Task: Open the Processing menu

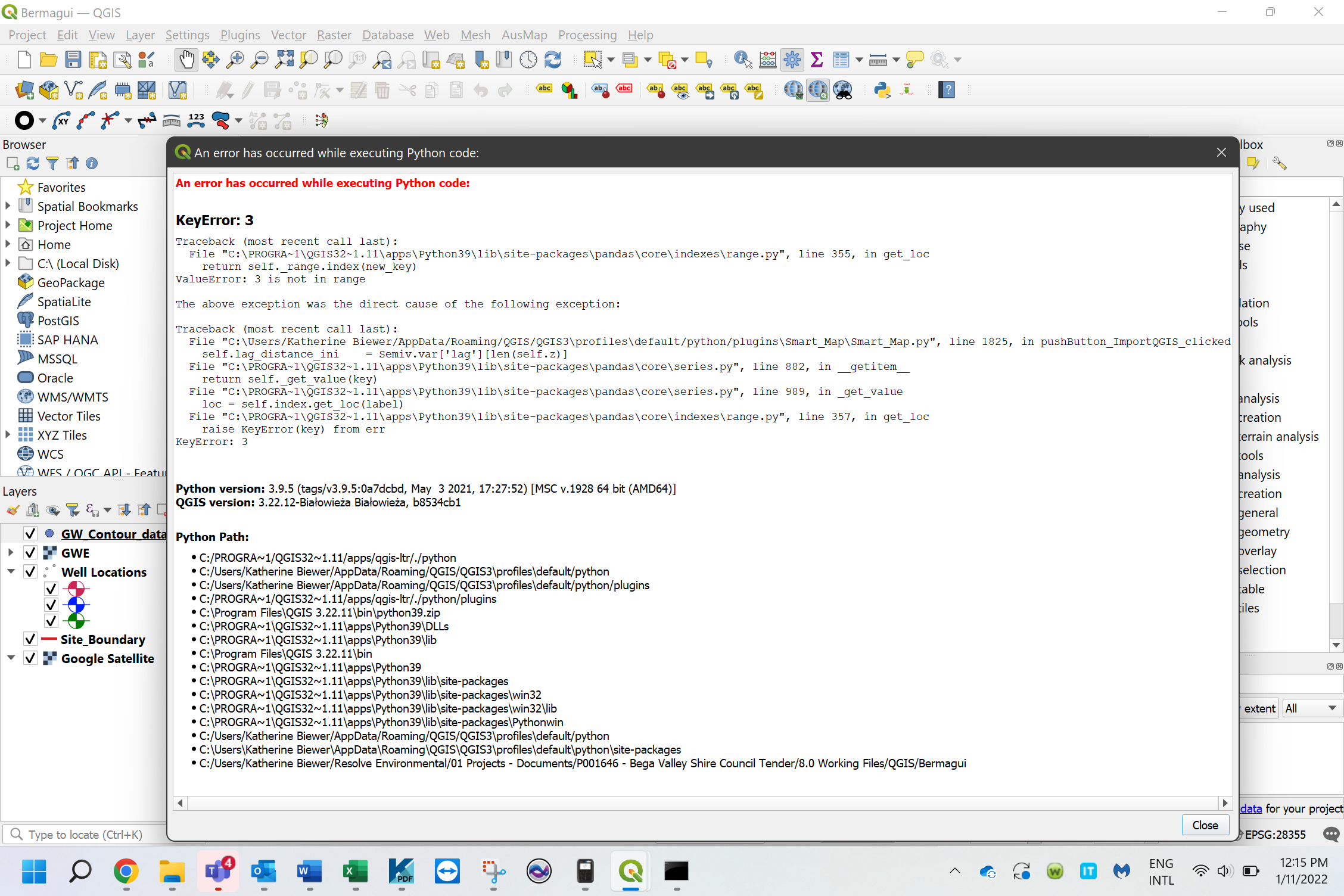Action: 587,35
